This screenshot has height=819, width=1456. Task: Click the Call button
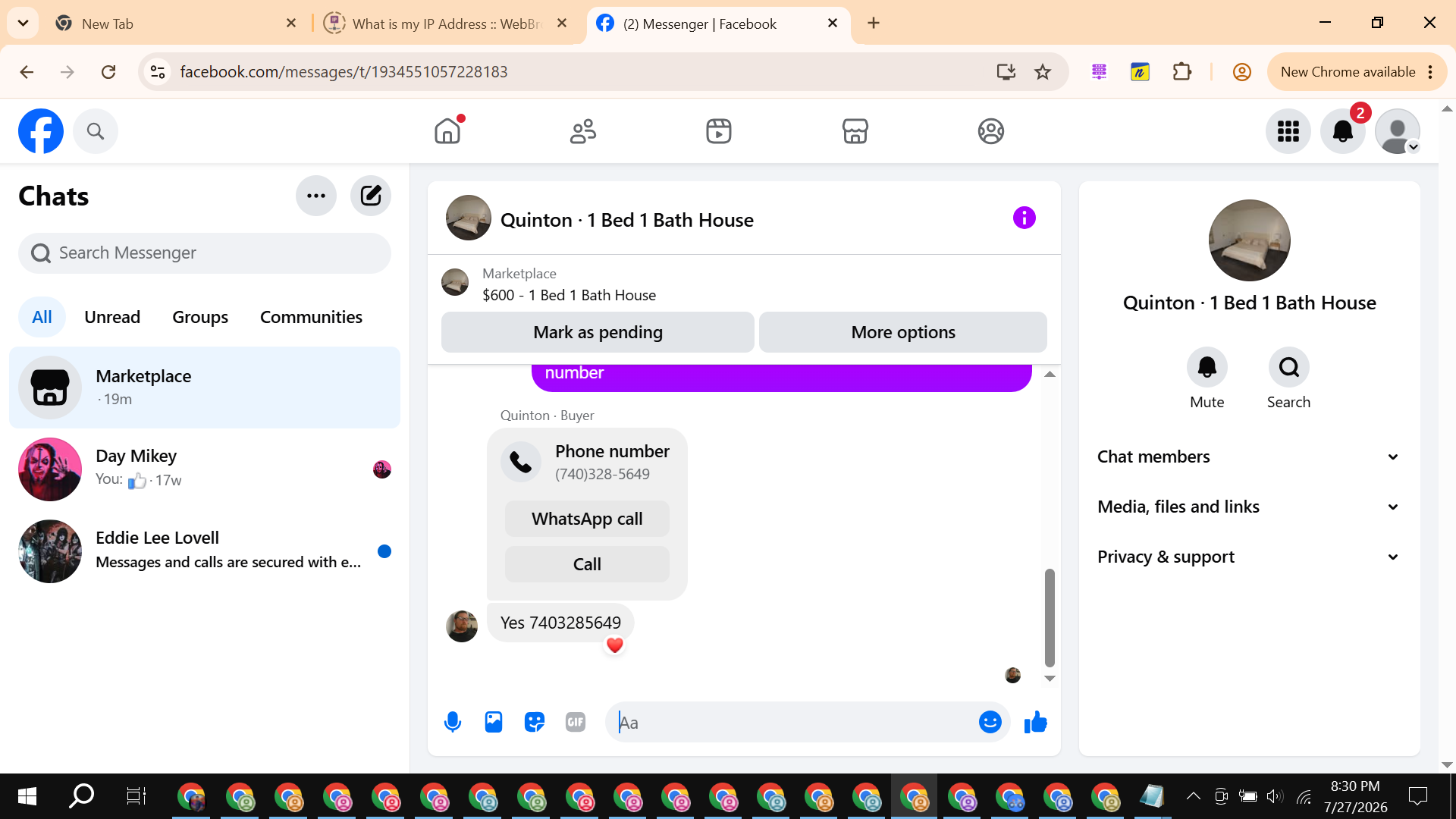click(587, 564)
